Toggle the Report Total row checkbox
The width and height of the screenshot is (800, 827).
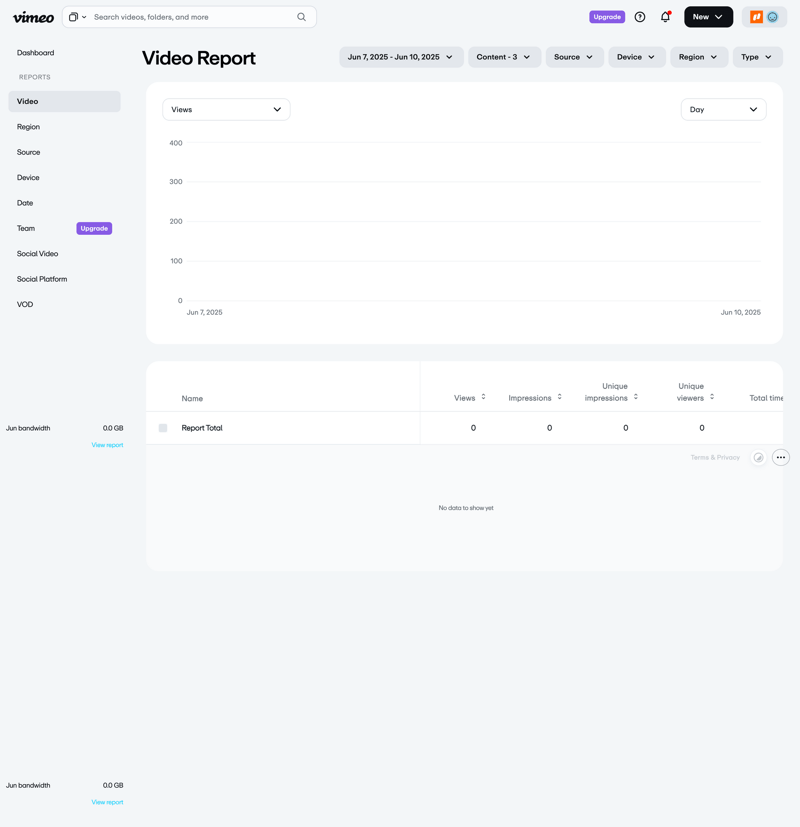pyautogui.click(x=162, y=427)
